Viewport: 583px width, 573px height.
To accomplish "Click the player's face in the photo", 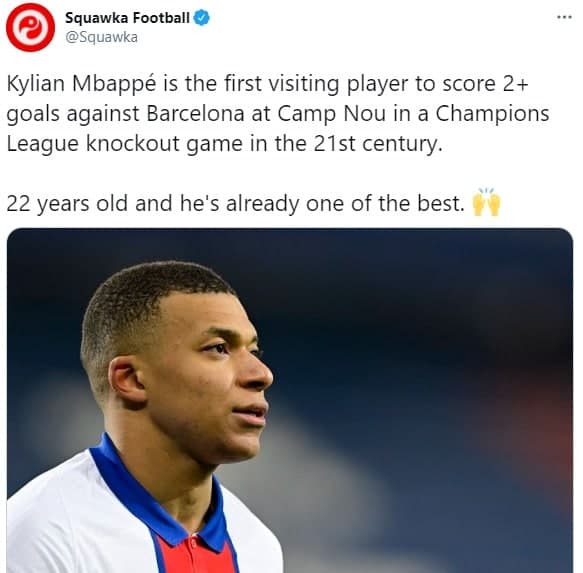I will 208,376.
